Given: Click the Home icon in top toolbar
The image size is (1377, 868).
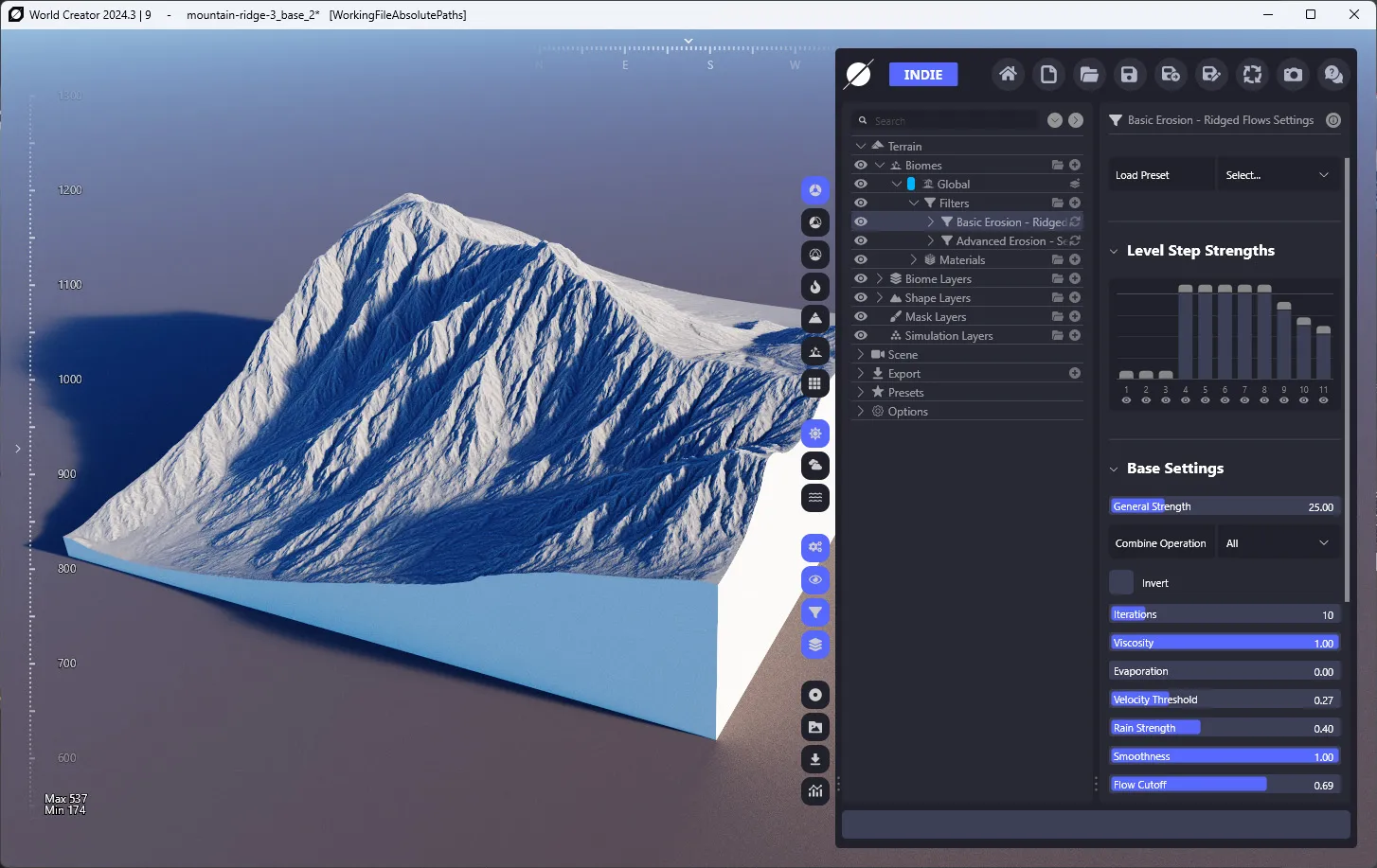Looking at the screenshot, I should tap(1008, 74).
